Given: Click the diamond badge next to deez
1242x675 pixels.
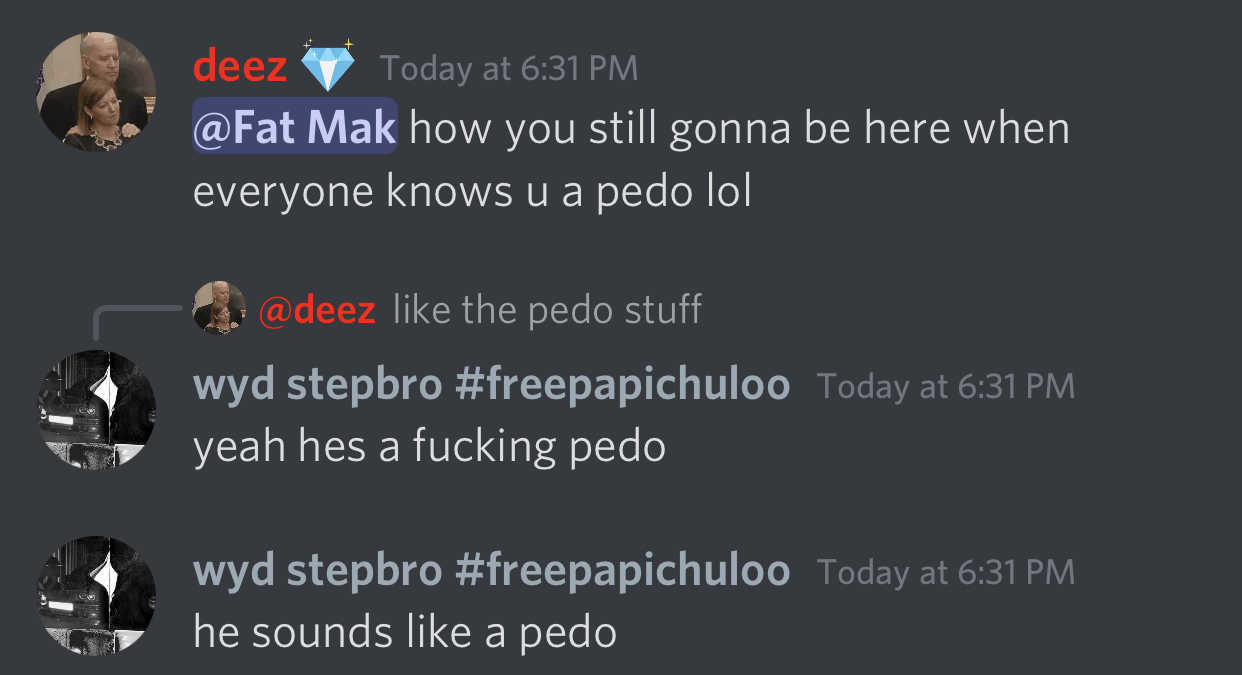Looking at the screenshot, I should (x=329, y=65).
